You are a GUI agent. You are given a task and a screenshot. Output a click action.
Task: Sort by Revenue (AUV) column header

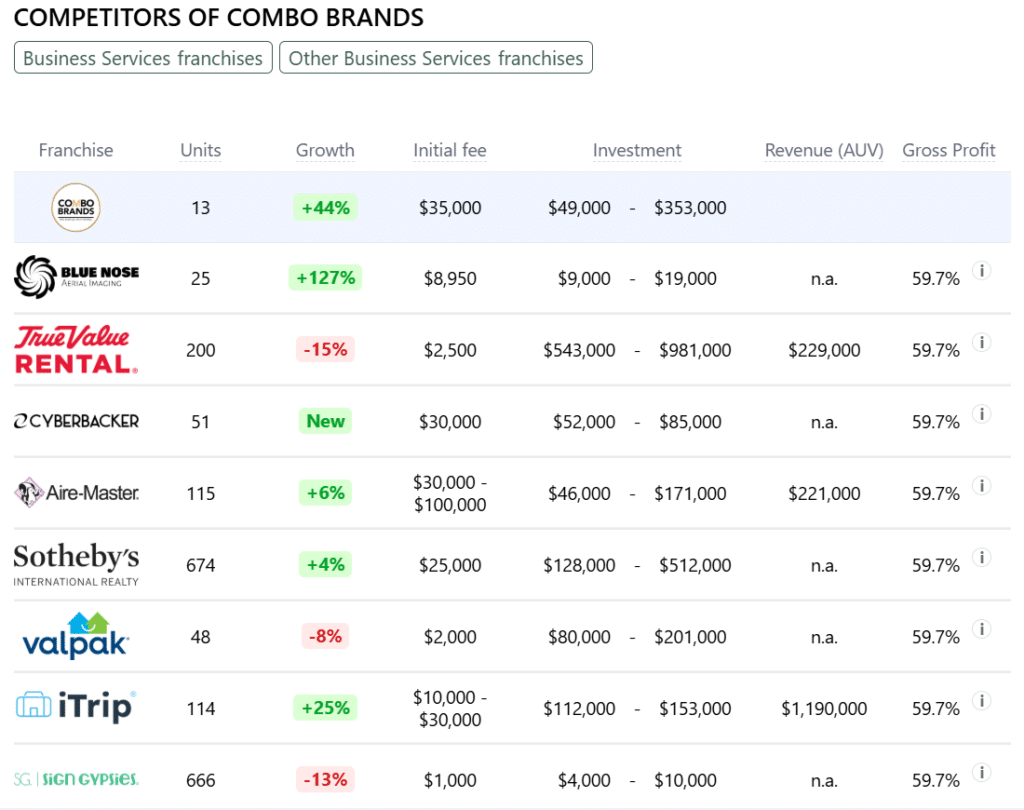point(824,150)
